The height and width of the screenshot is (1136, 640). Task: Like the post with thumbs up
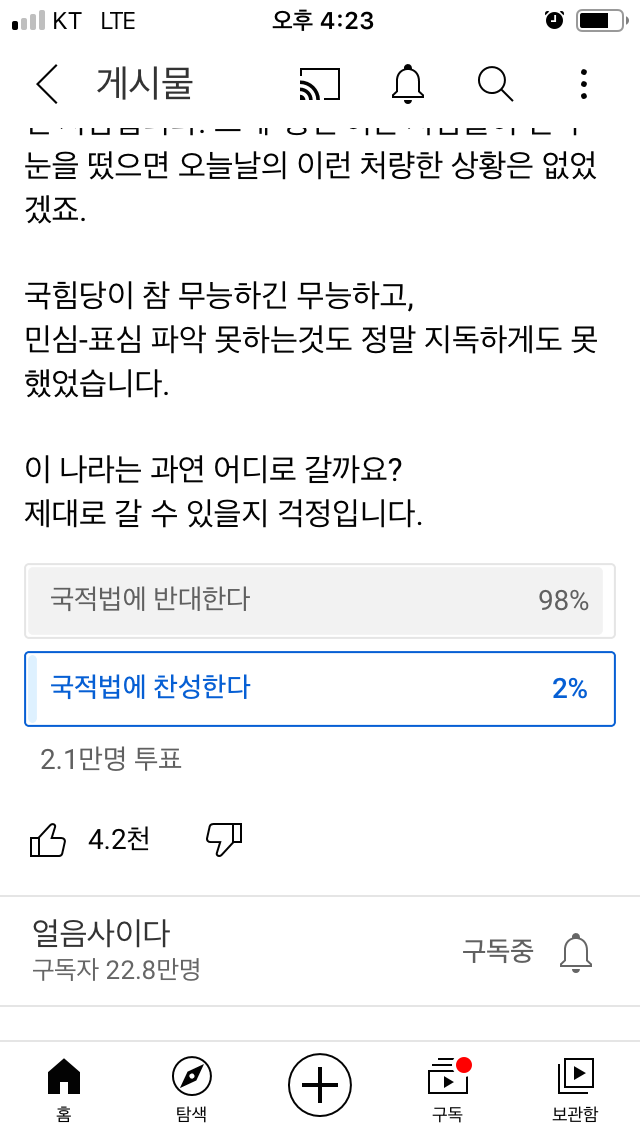click(x=48, y=840)
